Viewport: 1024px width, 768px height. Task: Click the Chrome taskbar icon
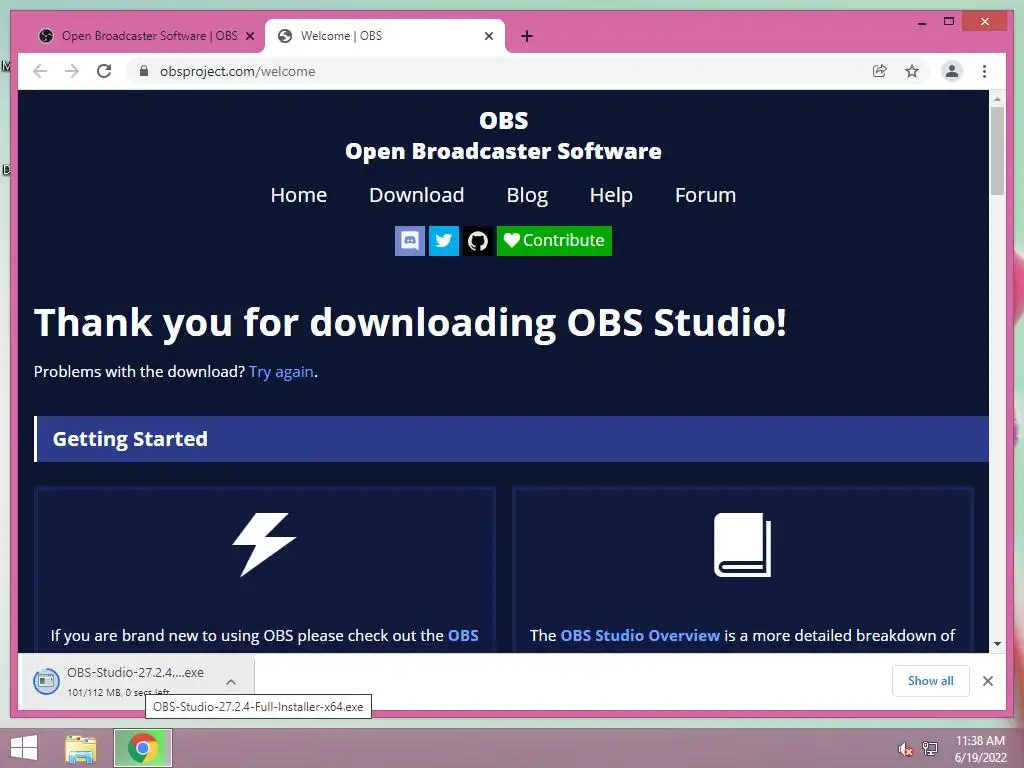coord(143,748)
